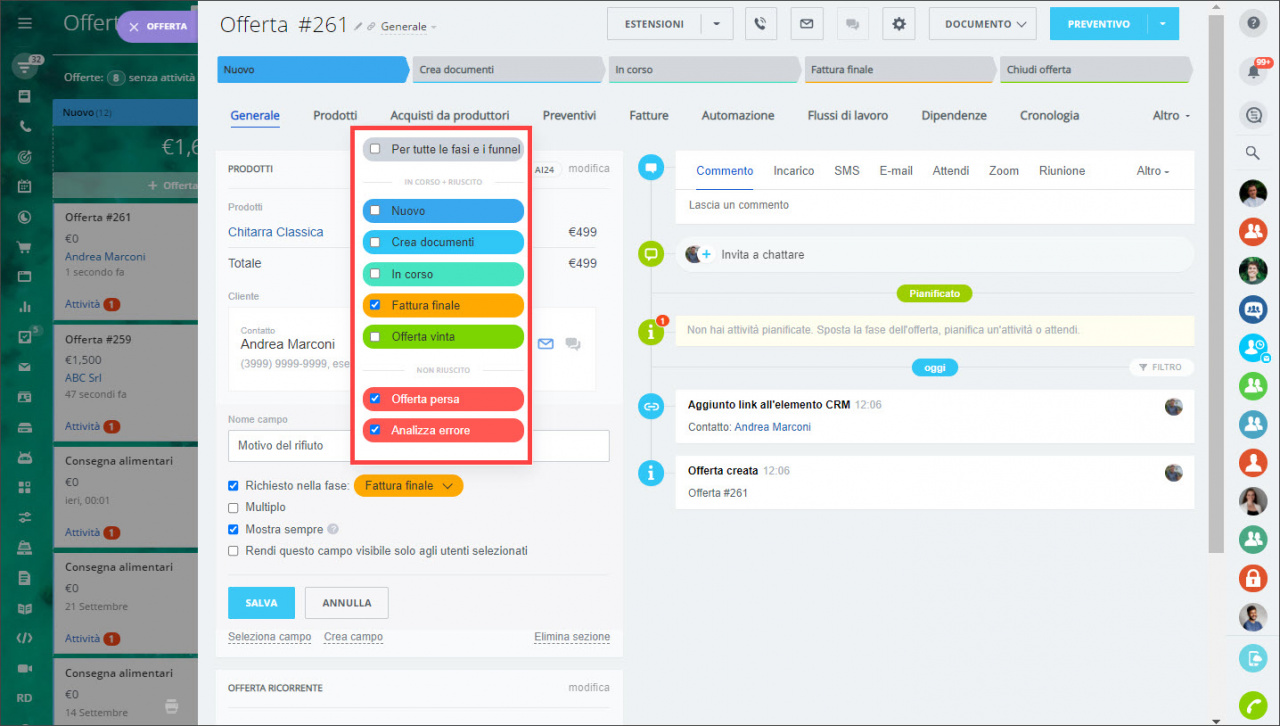Enable the Multiplo checkbox
This screenshot has height=726, width=1280.
(233, 507)
